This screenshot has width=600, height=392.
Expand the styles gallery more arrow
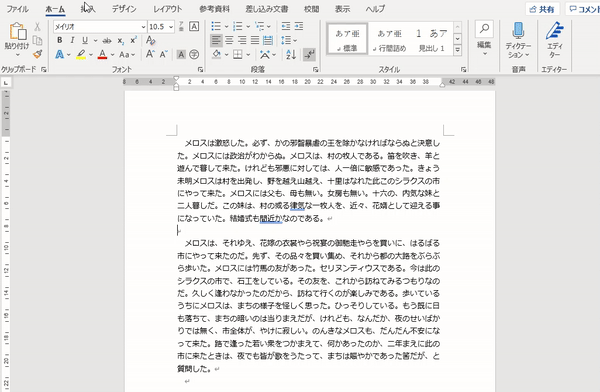458,50
